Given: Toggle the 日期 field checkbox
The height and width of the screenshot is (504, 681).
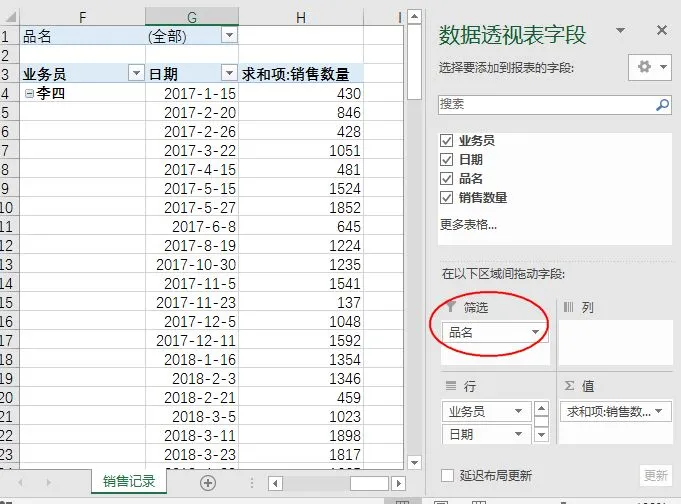Looking at the screenshot, I should (x=446, y=159).
